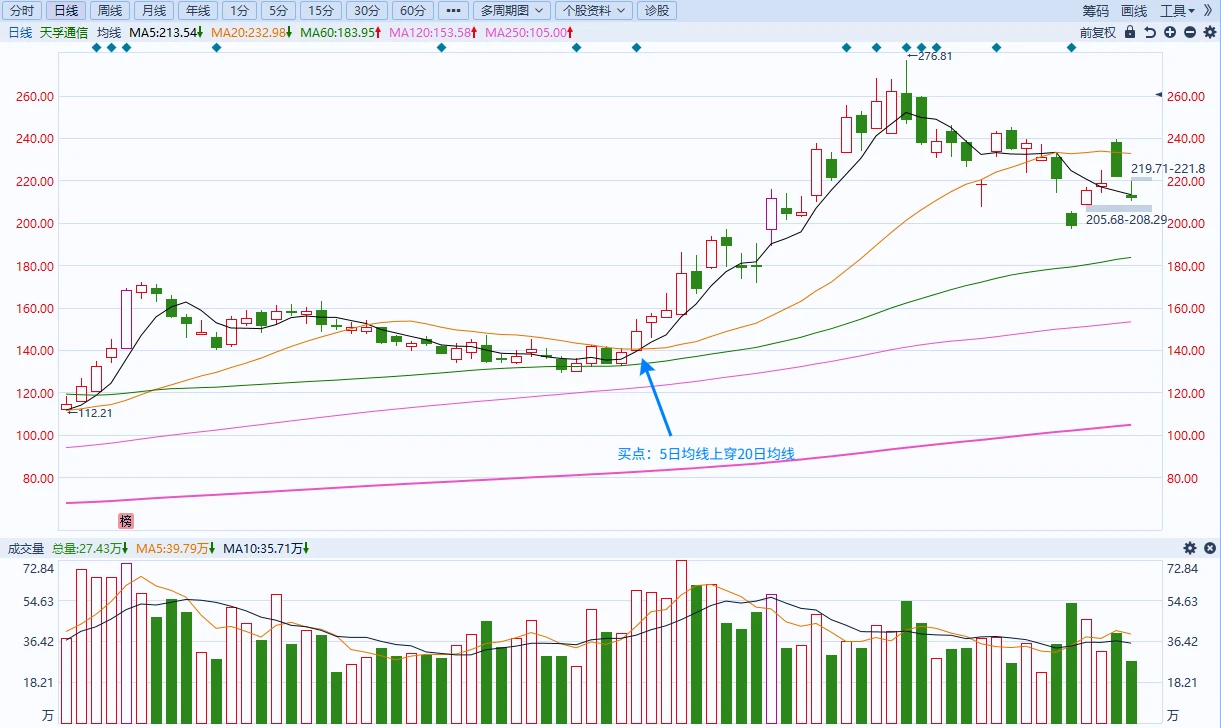Zoom in the K-line chart with the plus icon
Viewport: 1221px width, 728px height.
point(1170,32)
